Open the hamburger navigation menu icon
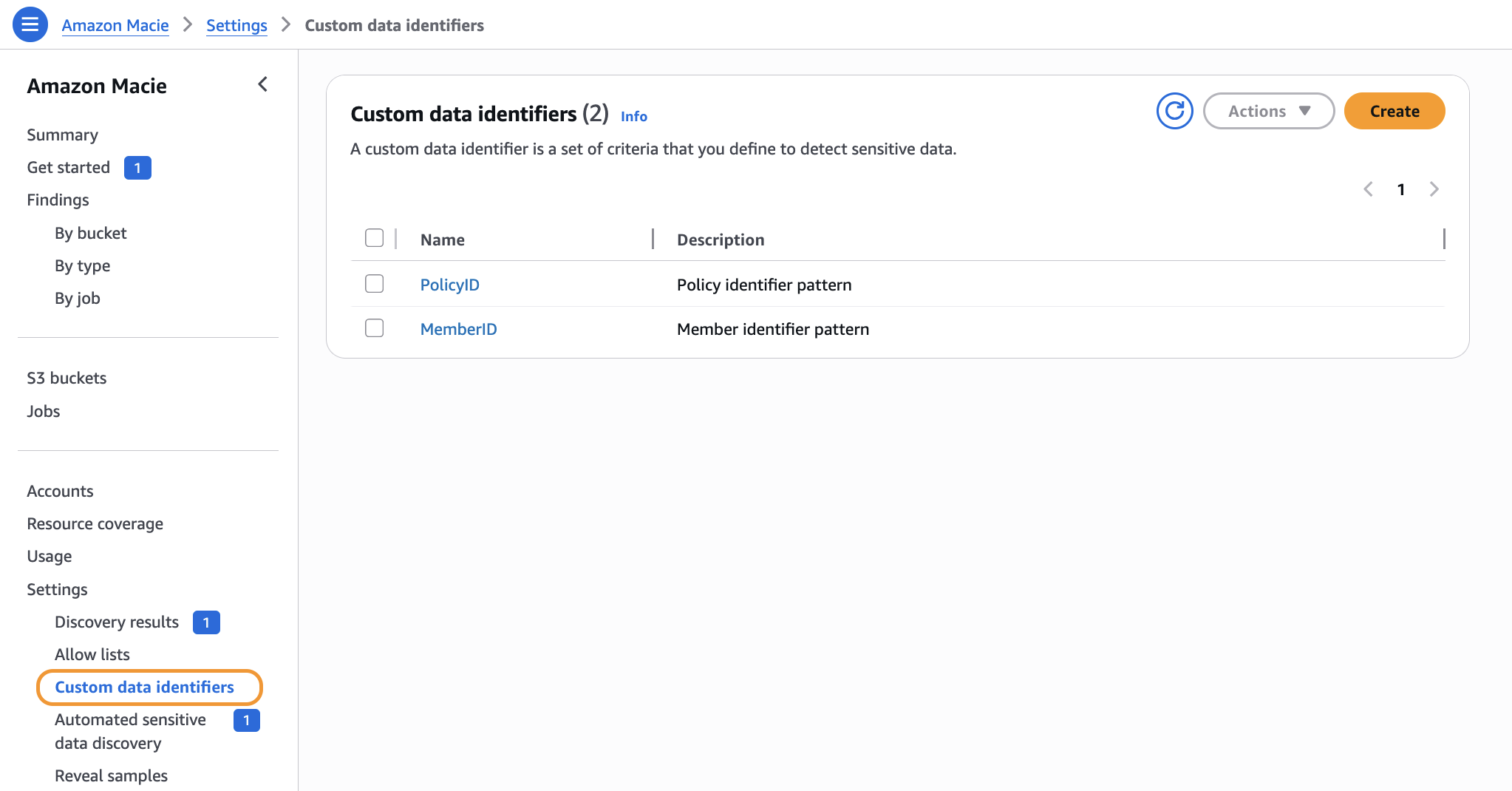This screenshot has height=791, width=1512. [x=30, y=24]
